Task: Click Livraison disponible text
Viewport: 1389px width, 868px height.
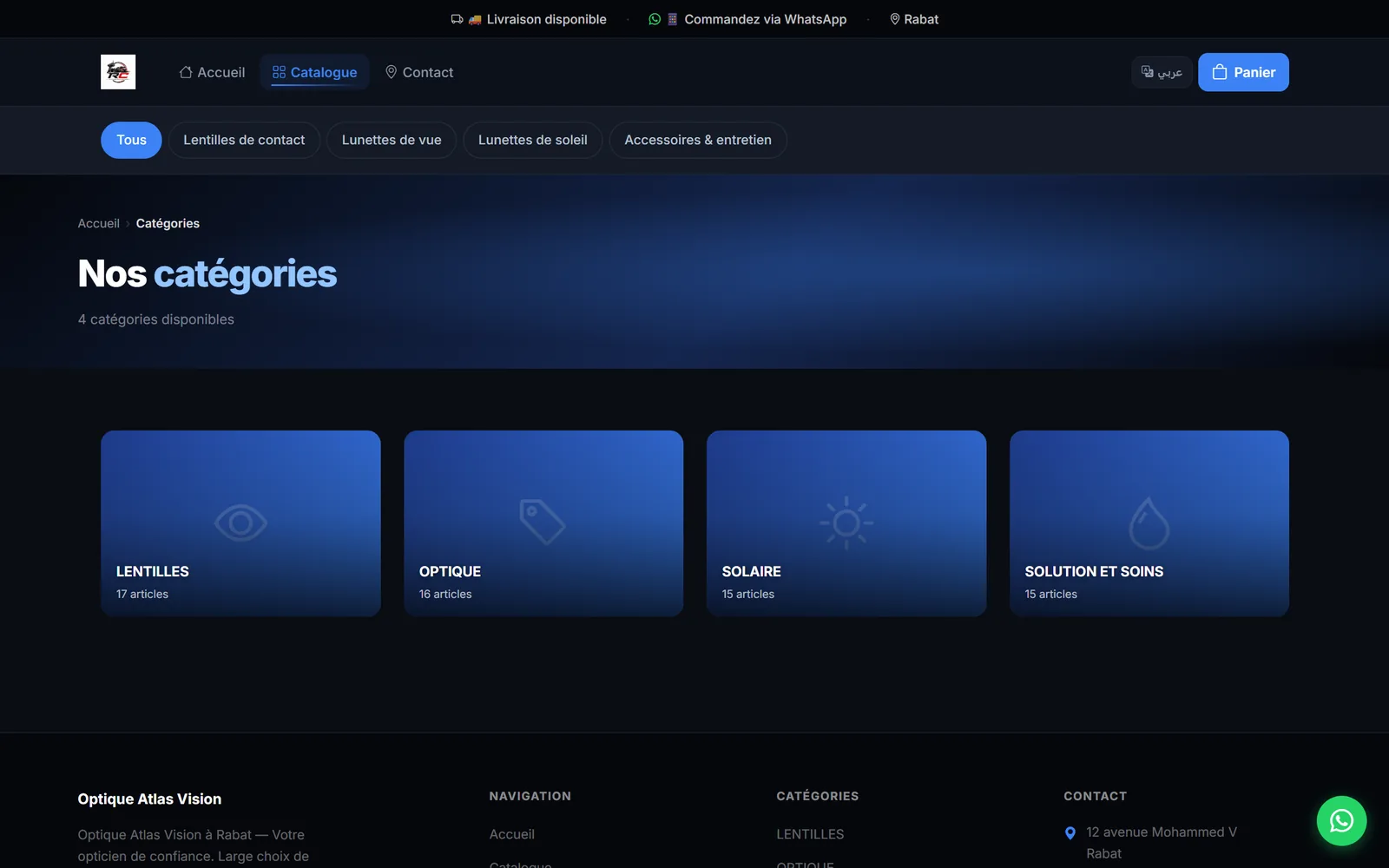Action: tap(547, 19)
